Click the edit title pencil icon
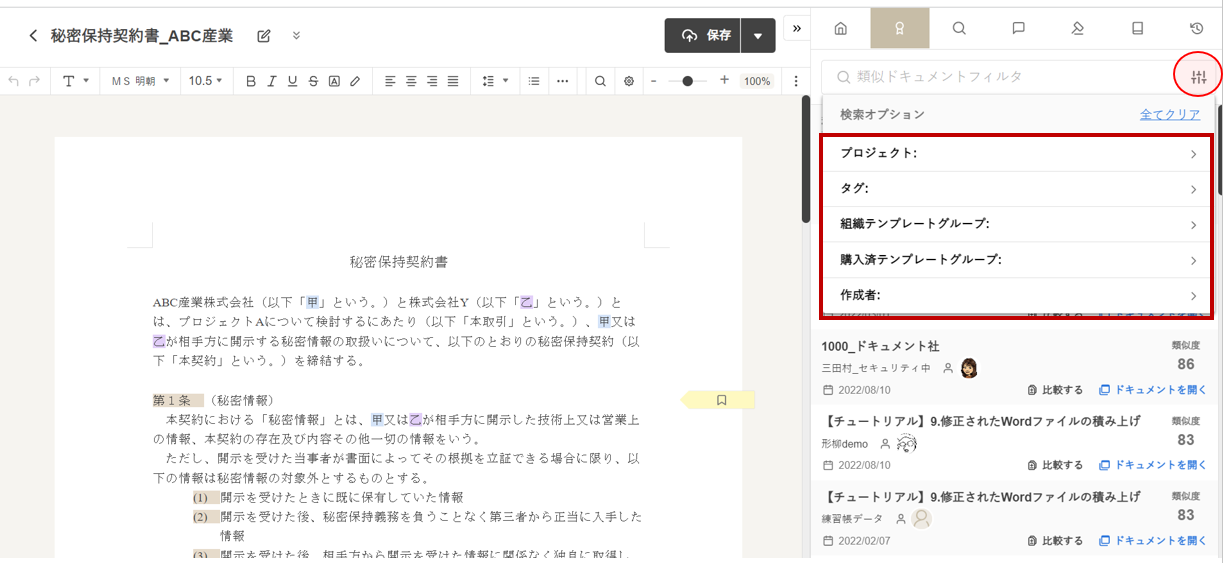Image resolution: width=1223 pixels, height=563 pixels. click(x=264, y=36)
